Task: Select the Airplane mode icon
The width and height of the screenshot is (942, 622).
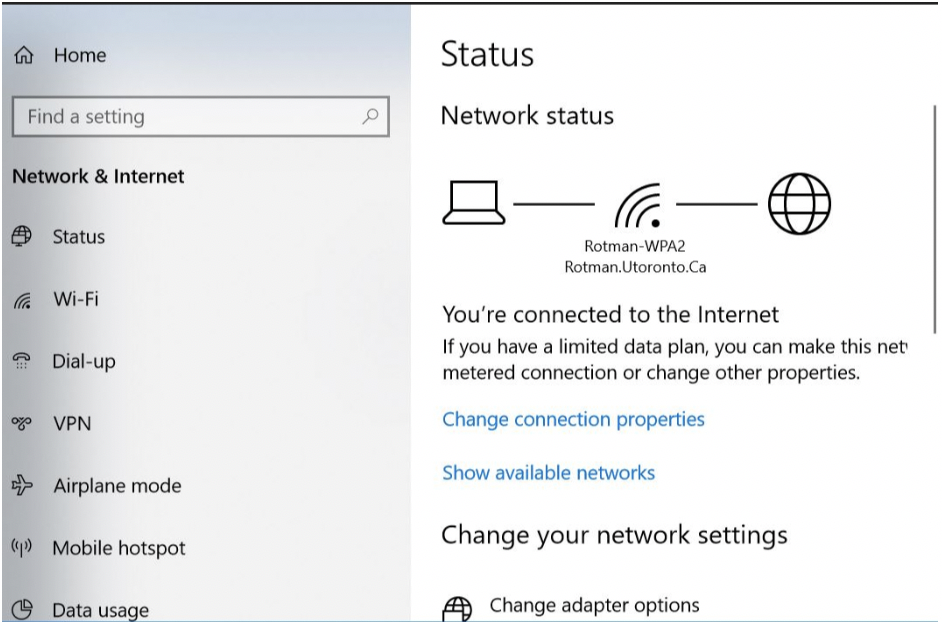Action: click(21, 486)
